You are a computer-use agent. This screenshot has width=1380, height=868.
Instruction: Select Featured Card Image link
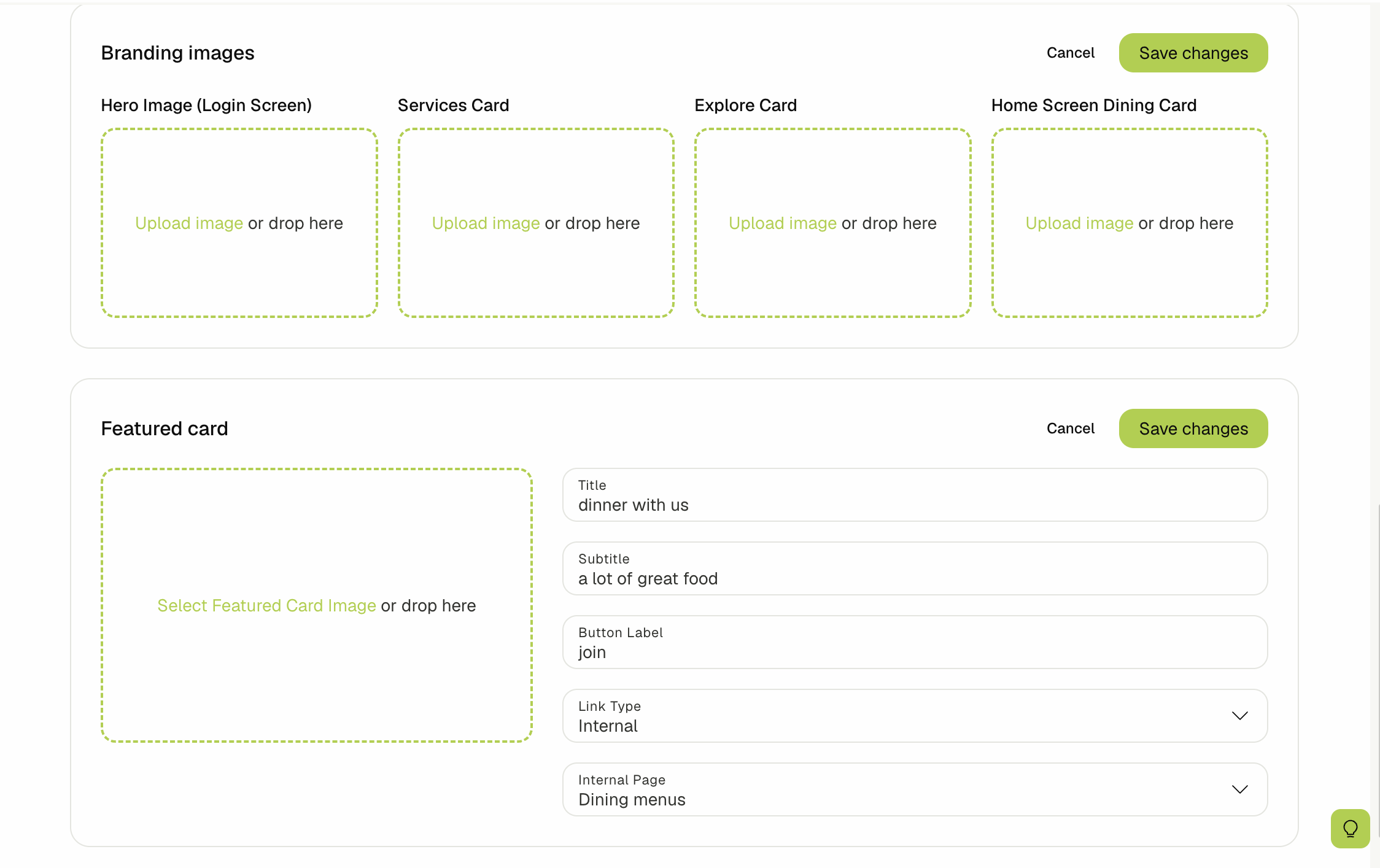266,606
